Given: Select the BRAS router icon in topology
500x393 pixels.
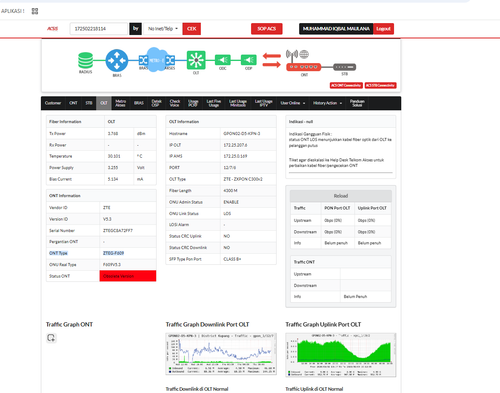Looking at the screenshot, I should point(117,60).
